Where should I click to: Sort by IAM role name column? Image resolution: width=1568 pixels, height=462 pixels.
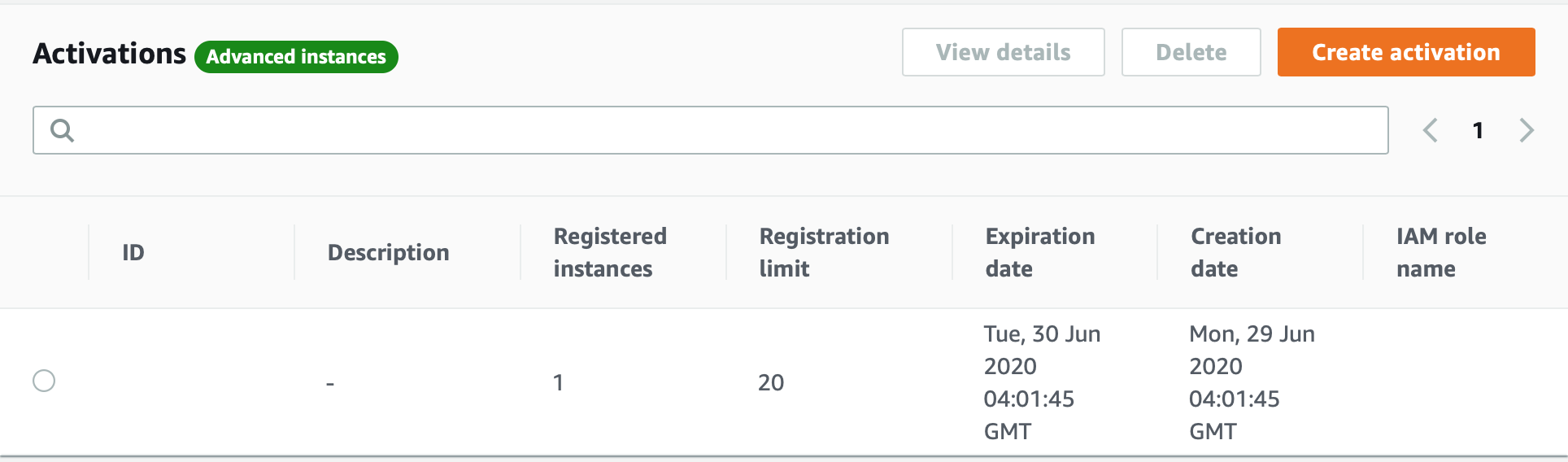click(1441, 252)
